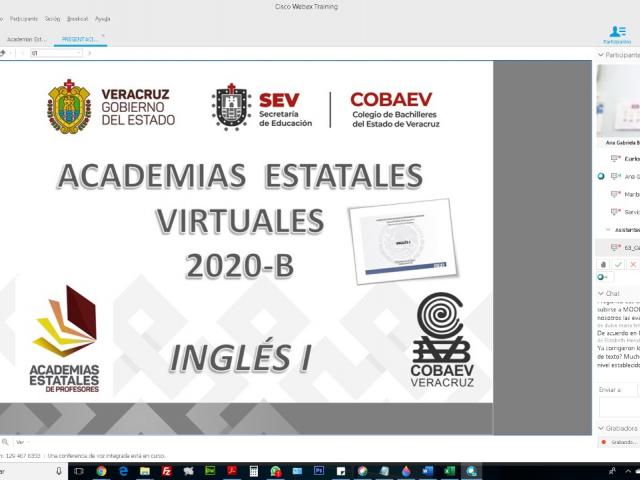Click the INGLÉS I document thumbnail on the slide
640x480 pixels.
(x=403, y=241)
